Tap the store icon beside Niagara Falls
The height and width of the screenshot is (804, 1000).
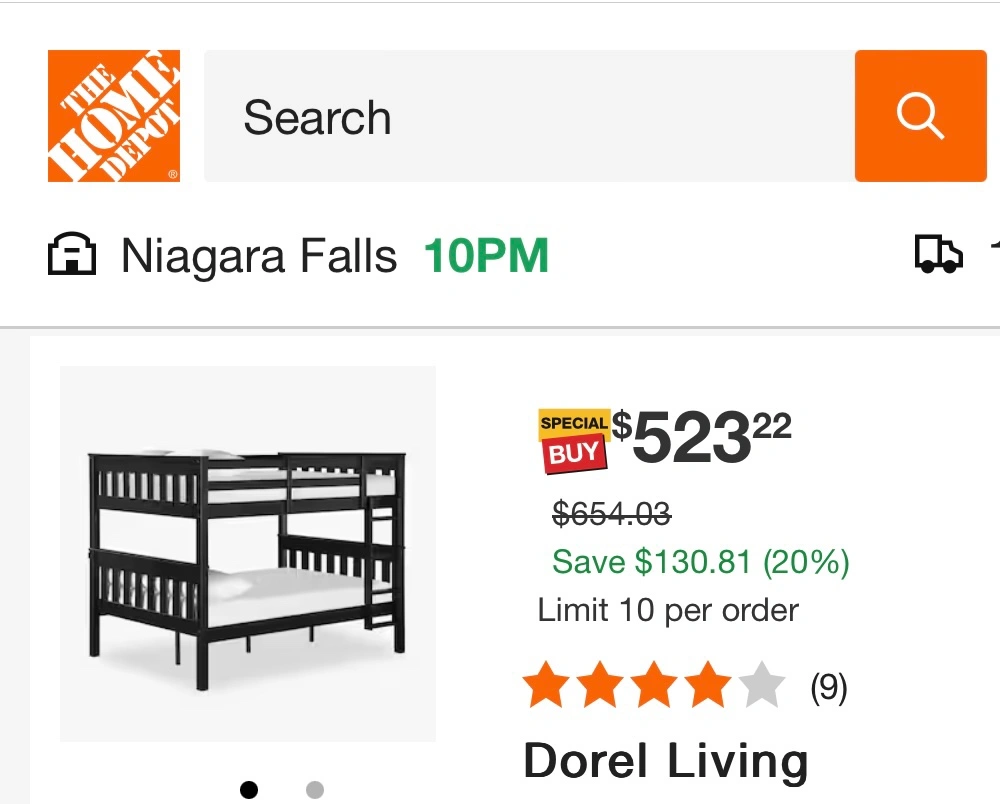tap(72, 256)
